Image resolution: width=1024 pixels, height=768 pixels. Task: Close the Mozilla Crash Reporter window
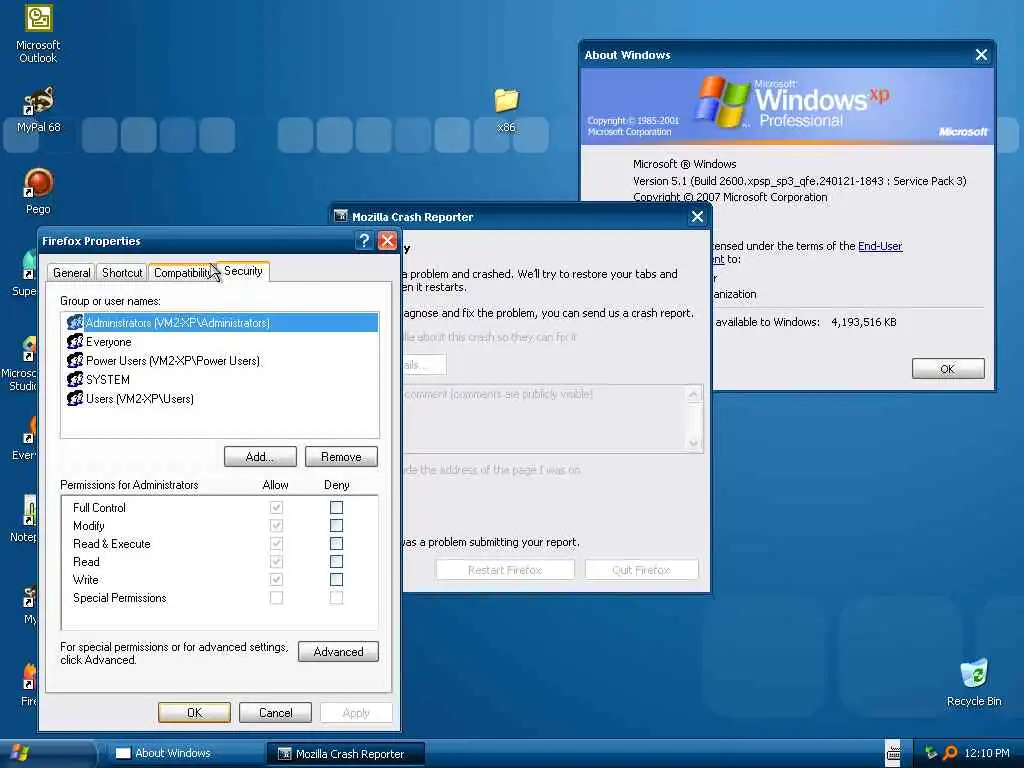click(x=697, y=216)
